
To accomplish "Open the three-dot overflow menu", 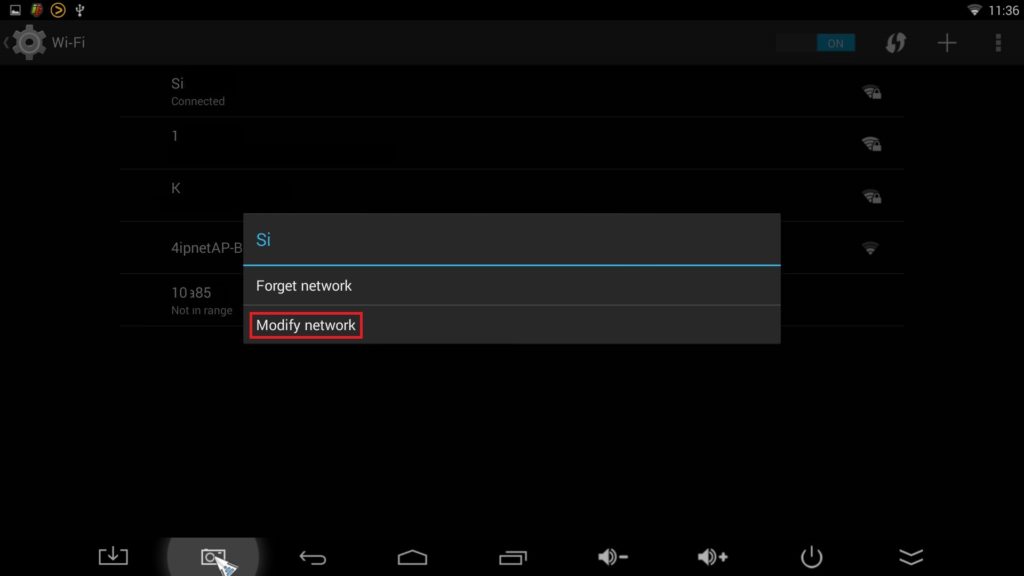I will click(998, 43).
